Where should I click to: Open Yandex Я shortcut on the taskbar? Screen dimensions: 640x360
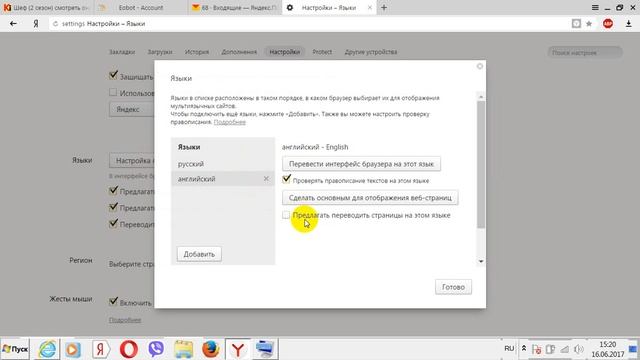100,349
